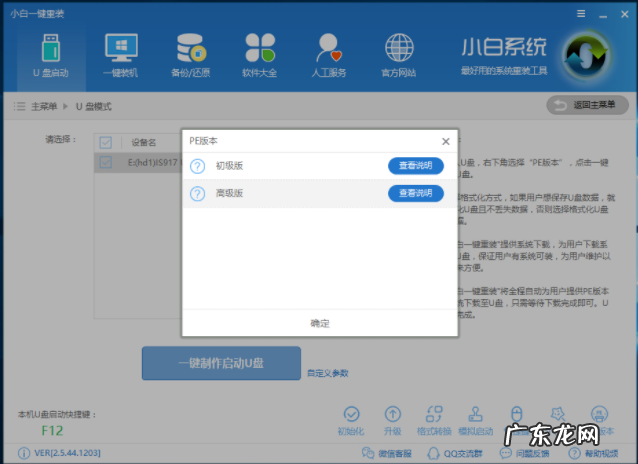This screenshot has height=464, width=638.
Task: Click the F12 hotkey text
Action: (x=52, y=431)
